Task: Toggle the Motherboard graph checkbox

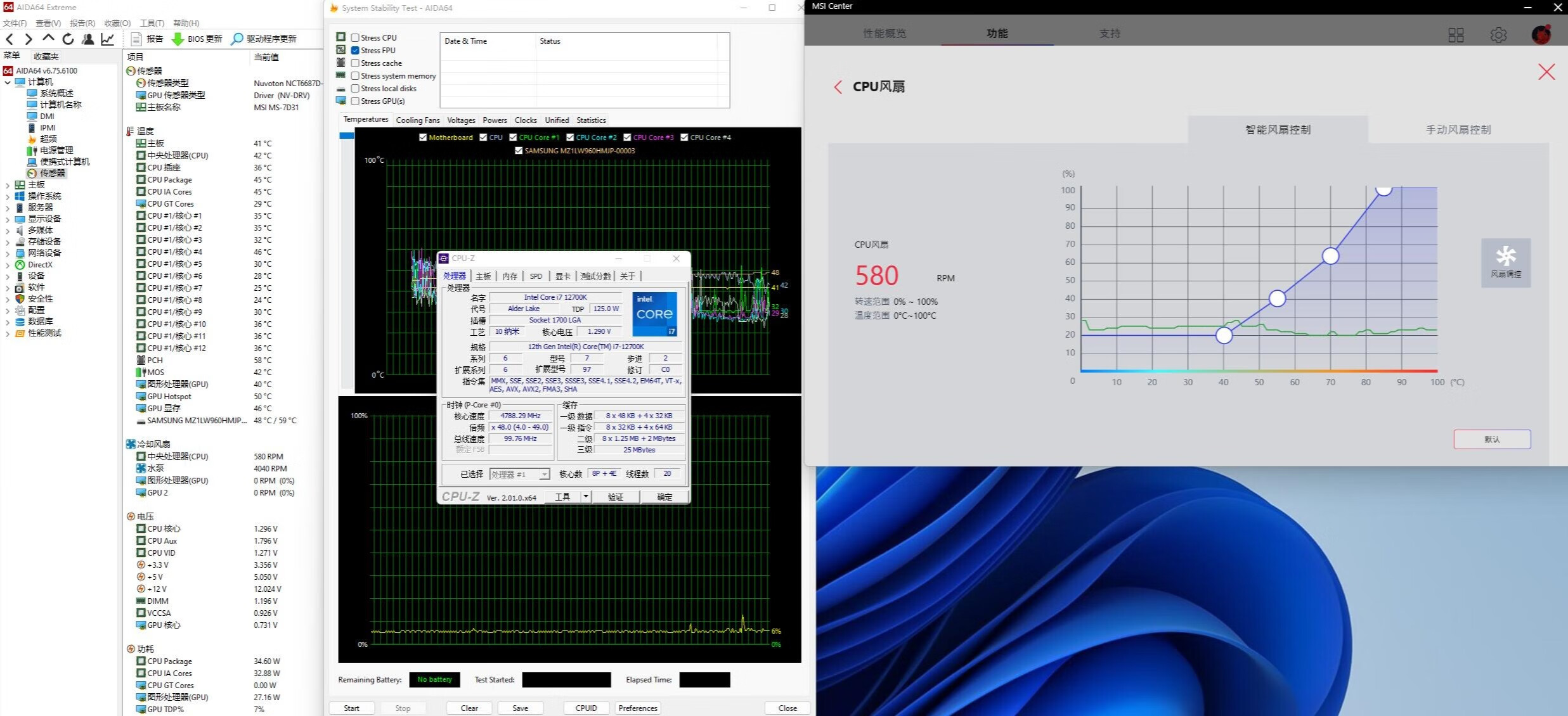Action: [423, 137]
